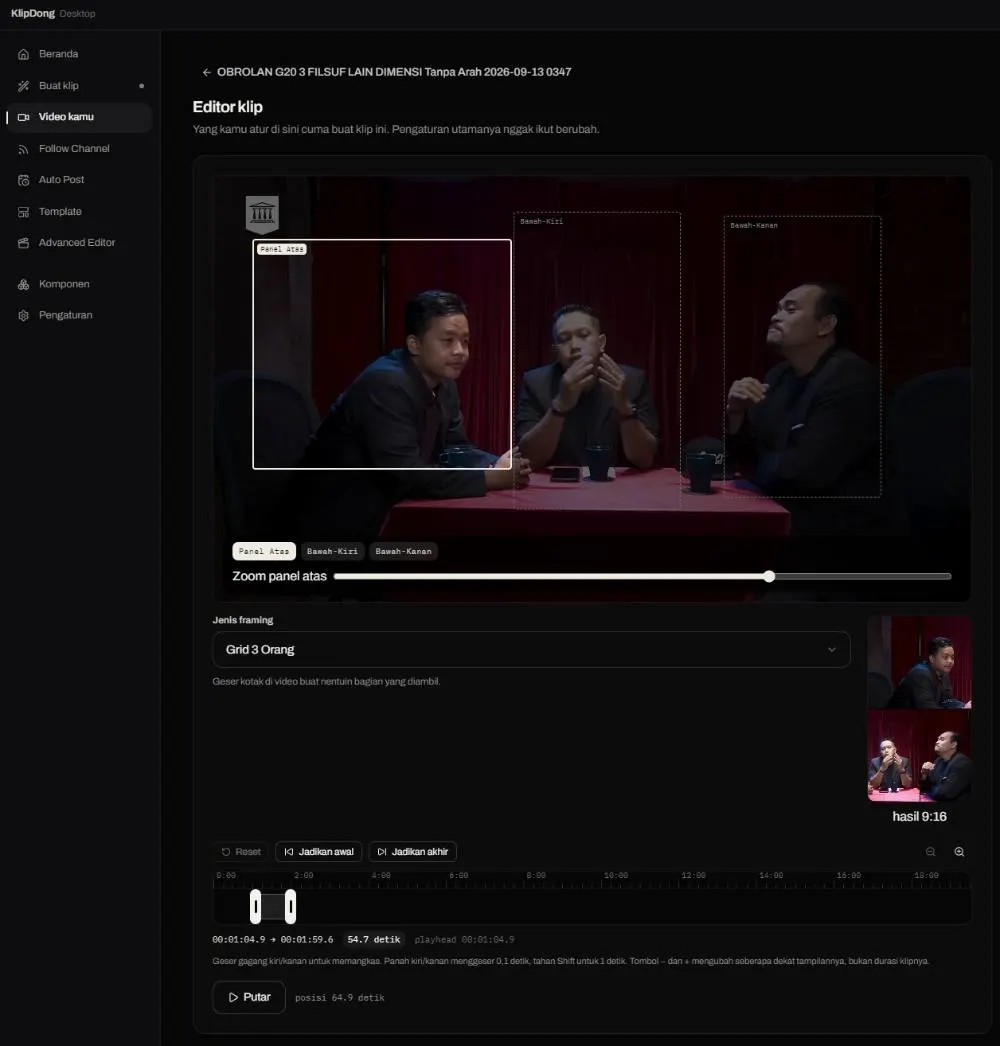Click the Follow Channel feed icon
Viewport: 1000px width, 1046px height.
[x=23, y=149]
